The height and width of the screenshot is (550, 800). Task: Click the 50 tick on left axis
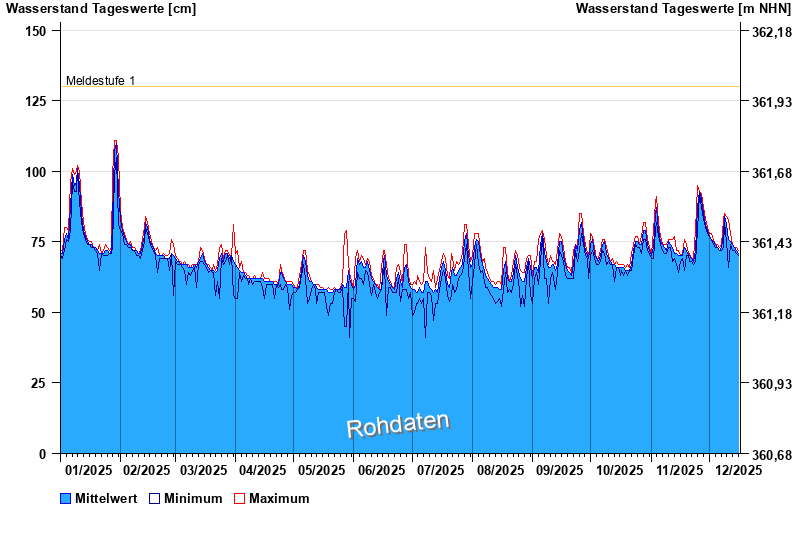[x=40, y=313]
